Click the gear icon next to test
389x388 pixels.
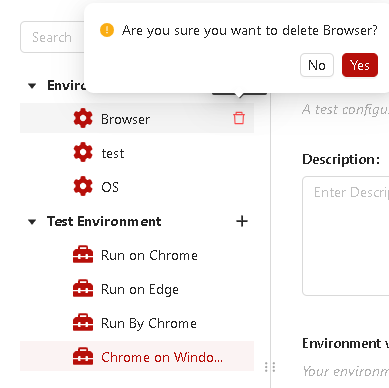pyautogui.click(x=83, y=152)
